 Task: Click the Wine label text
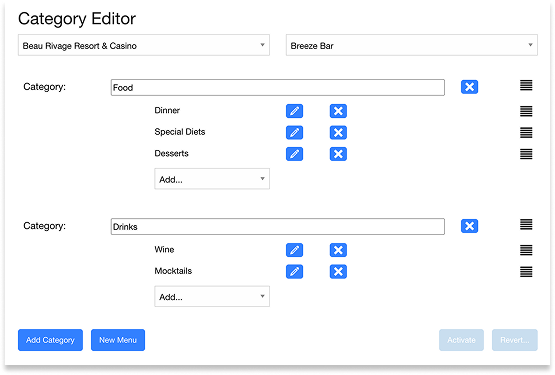pos(164,250)
